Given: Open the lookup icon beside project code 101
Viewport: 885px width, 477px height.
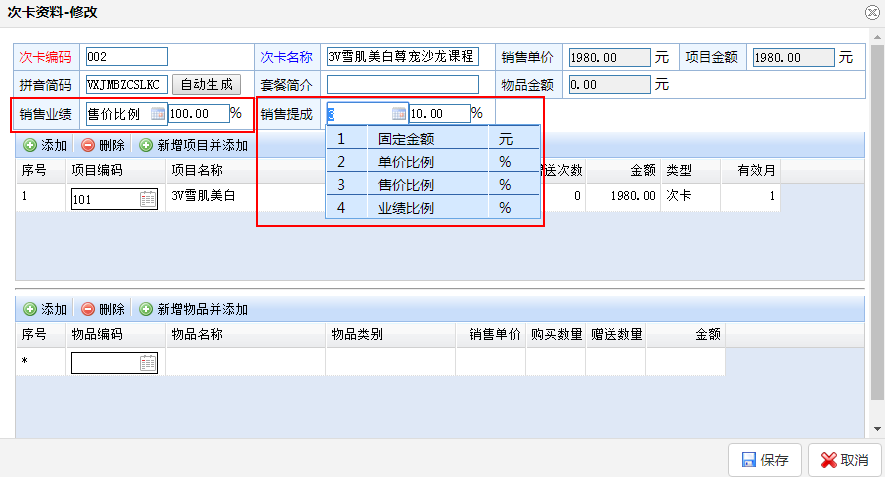Looking at the screenshot, I should [x=148, y=199].
